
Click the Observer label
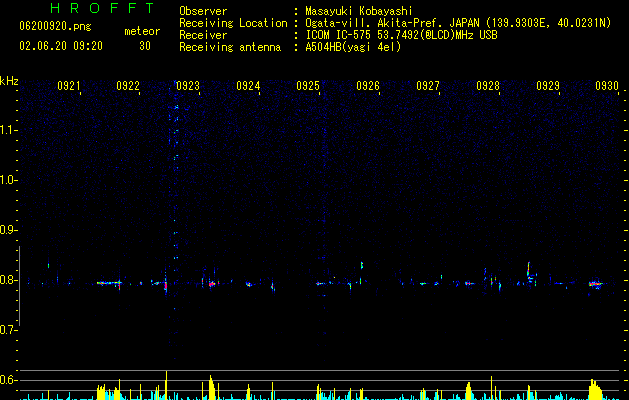pyautogui.click(x=203, y=11)
